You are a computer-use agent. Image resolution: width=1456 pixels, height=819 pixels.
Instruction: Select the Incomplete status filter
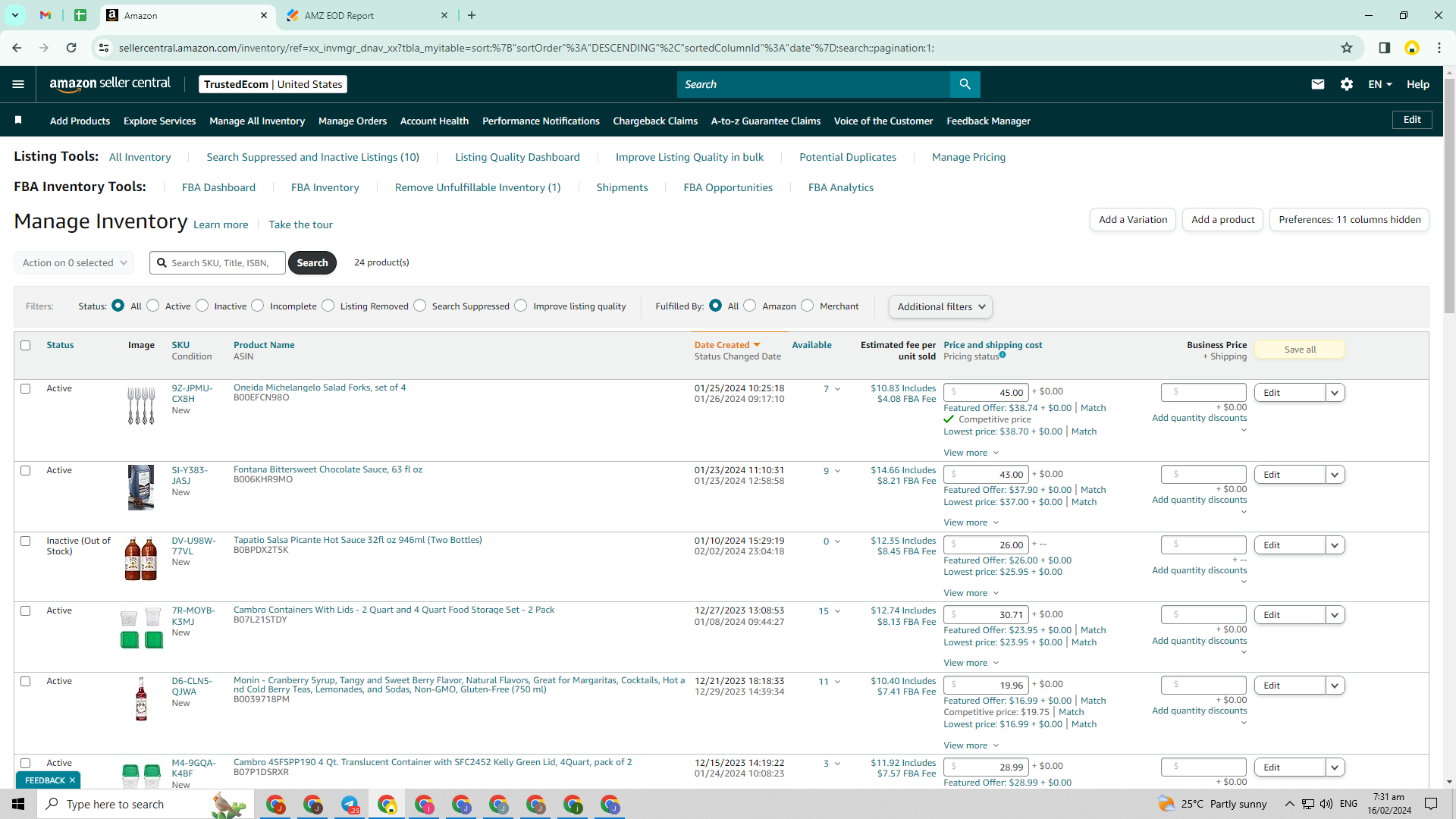258,306
